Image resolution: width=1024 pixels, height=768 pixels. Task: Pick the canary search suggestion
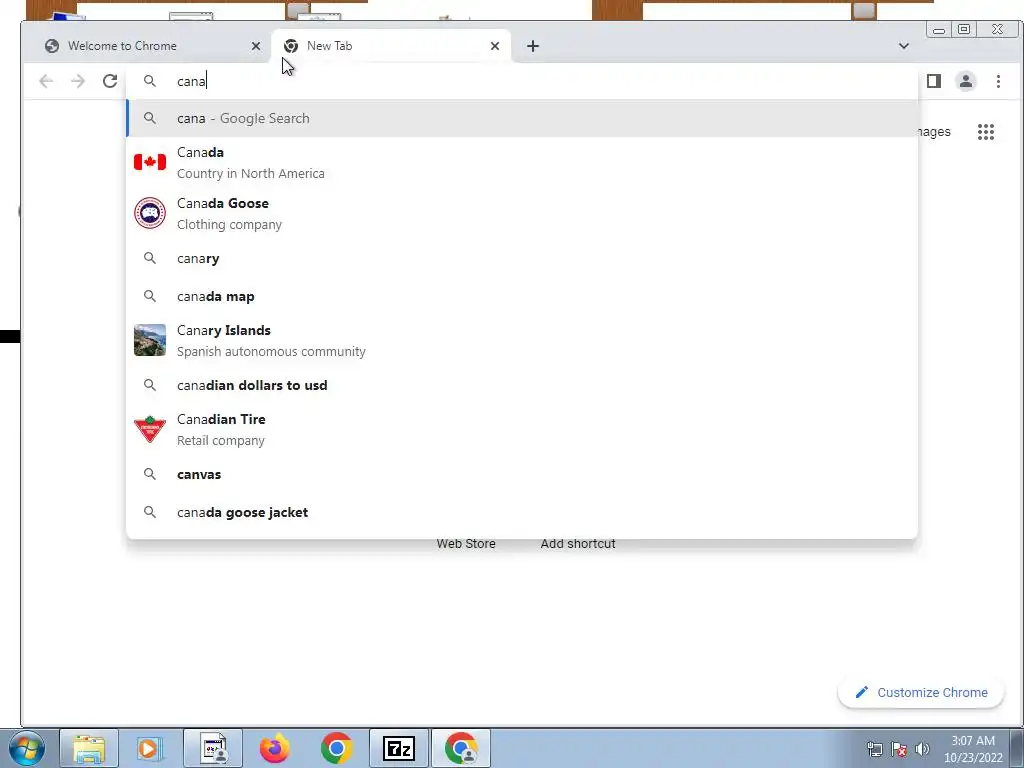click(522, 259)
